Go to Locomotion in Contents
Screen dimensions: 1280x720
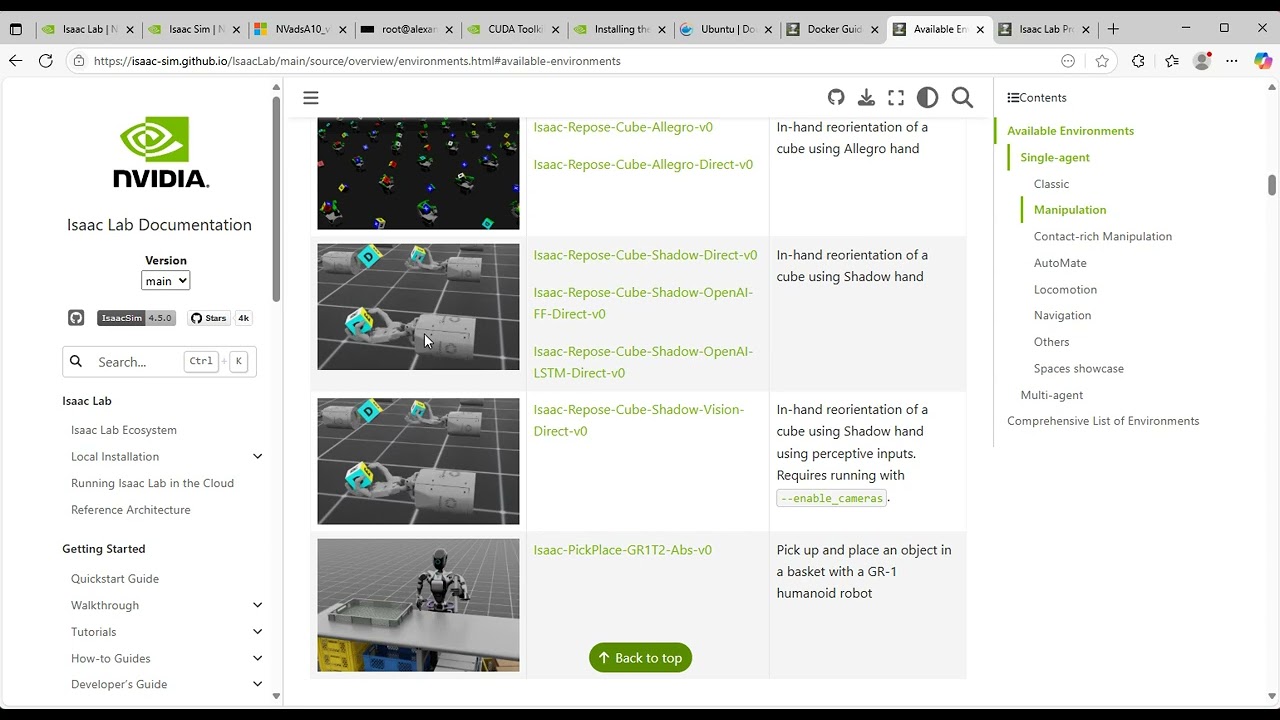pos(1065,289)
